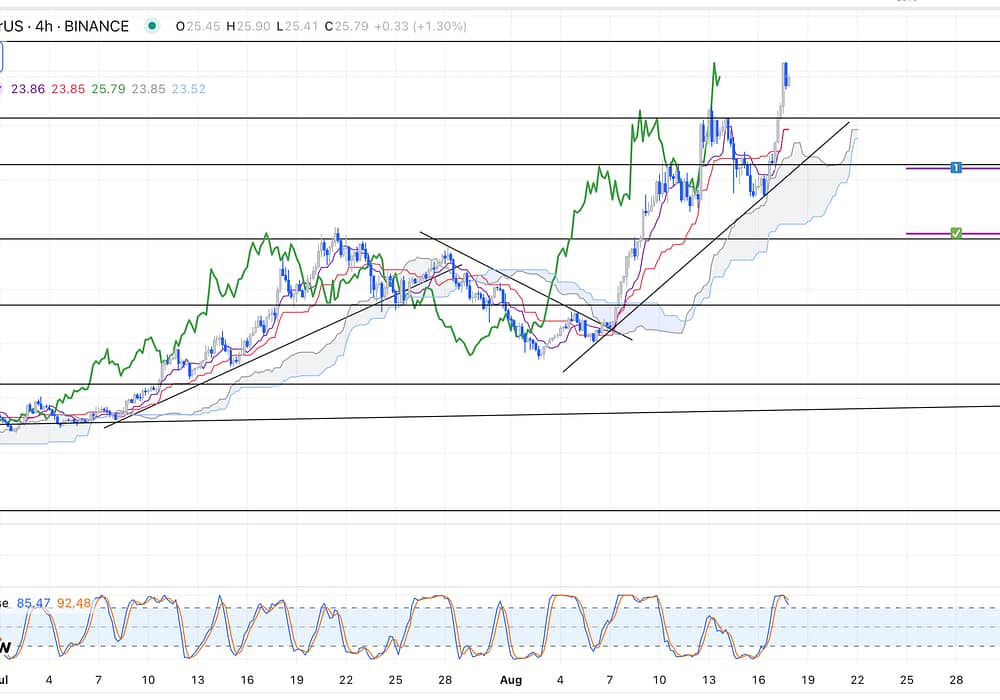Click the light blue 23.52 indicator value

(x=188, y=89)
